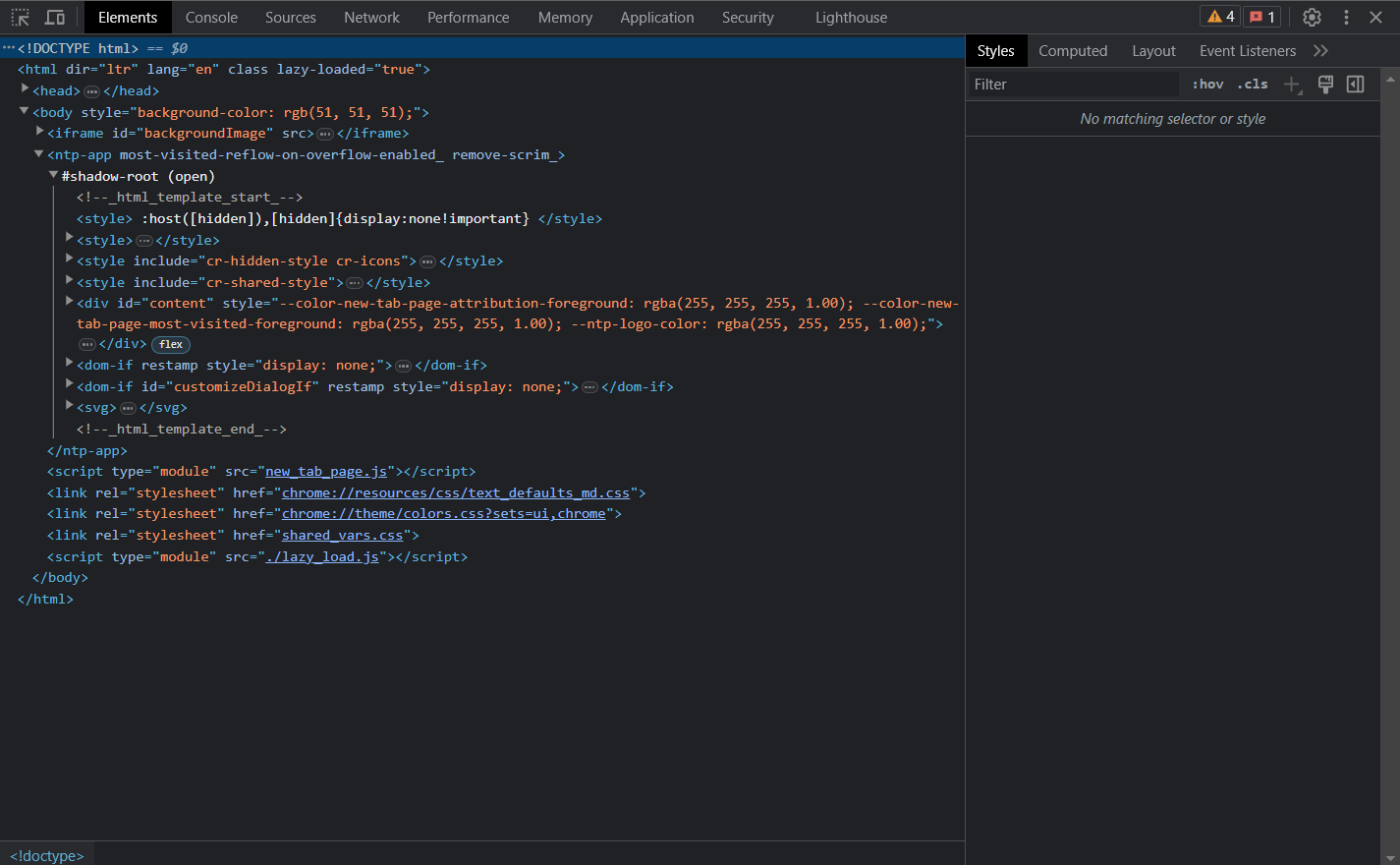The image size is (1400, 865).
Task: Toggle the .cls element classes panel
Action: 1252,85
